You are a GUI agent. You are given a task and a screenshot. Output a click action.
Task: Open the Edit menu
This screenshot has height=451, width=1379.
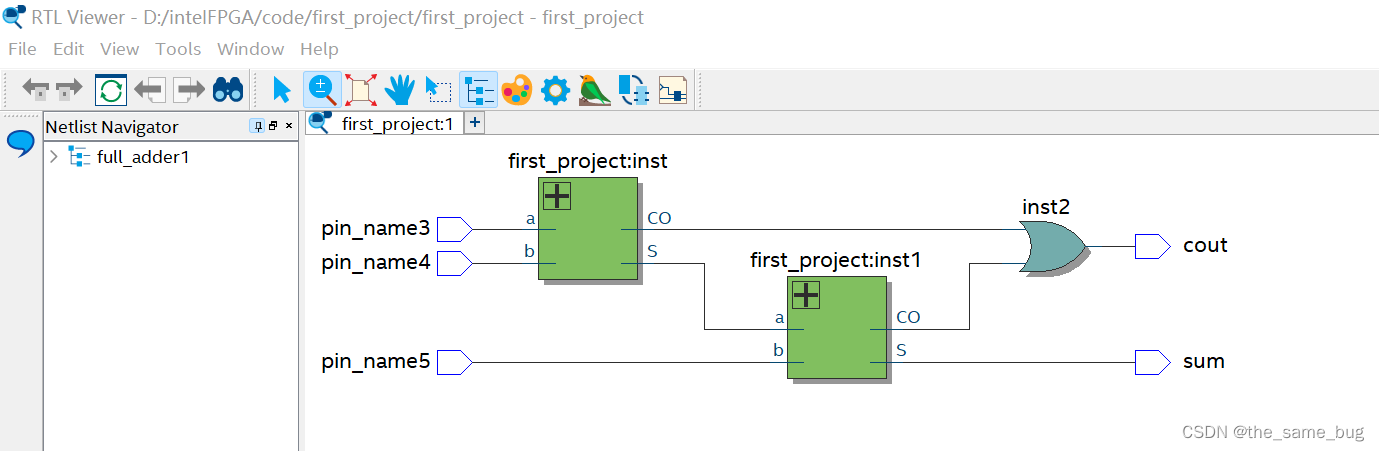point(69,49)
